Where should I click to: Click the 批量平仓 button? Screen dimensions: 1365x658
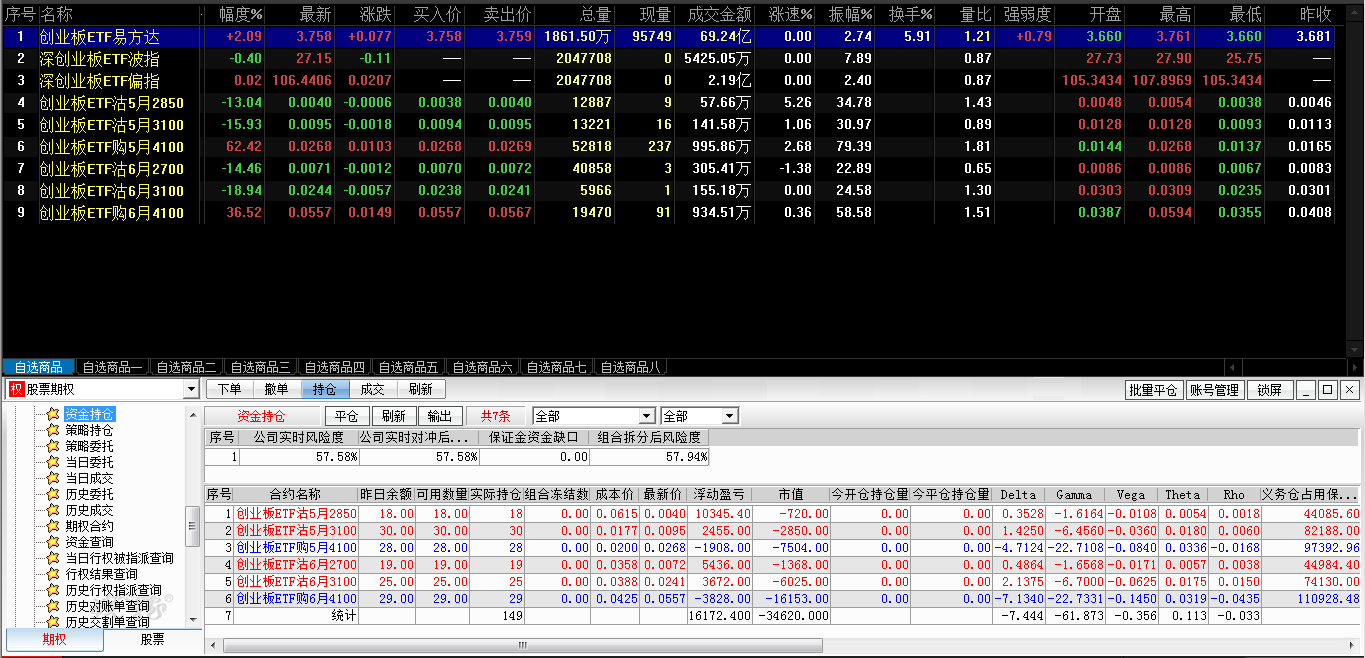(1153, 390)
